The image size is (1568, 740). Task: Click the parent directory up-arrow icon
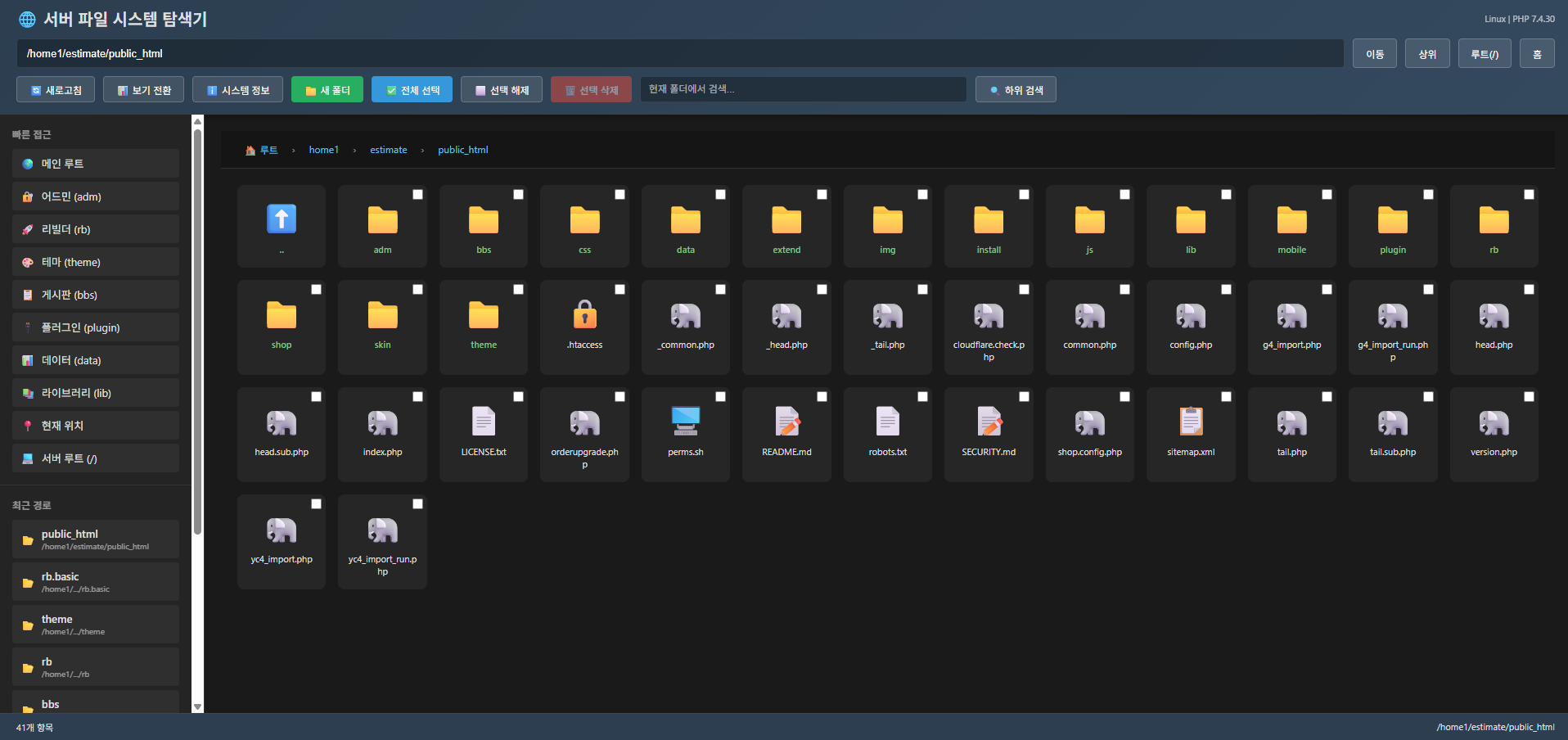[282, 219]
